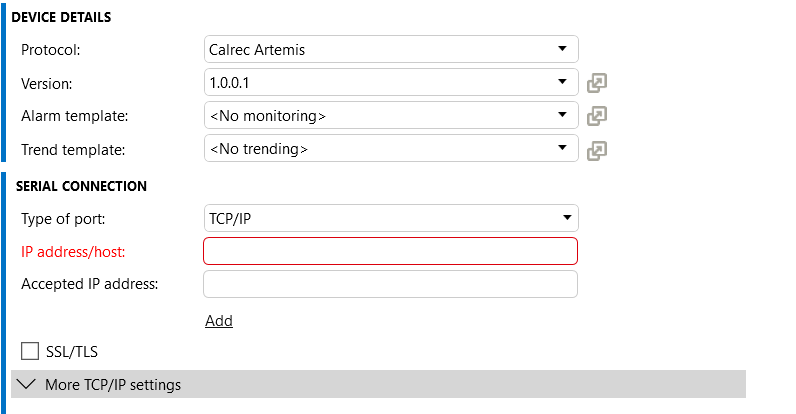Click chevron icon next to More TCP/IP settings
The image size is (796, 414).
point(26,384)
